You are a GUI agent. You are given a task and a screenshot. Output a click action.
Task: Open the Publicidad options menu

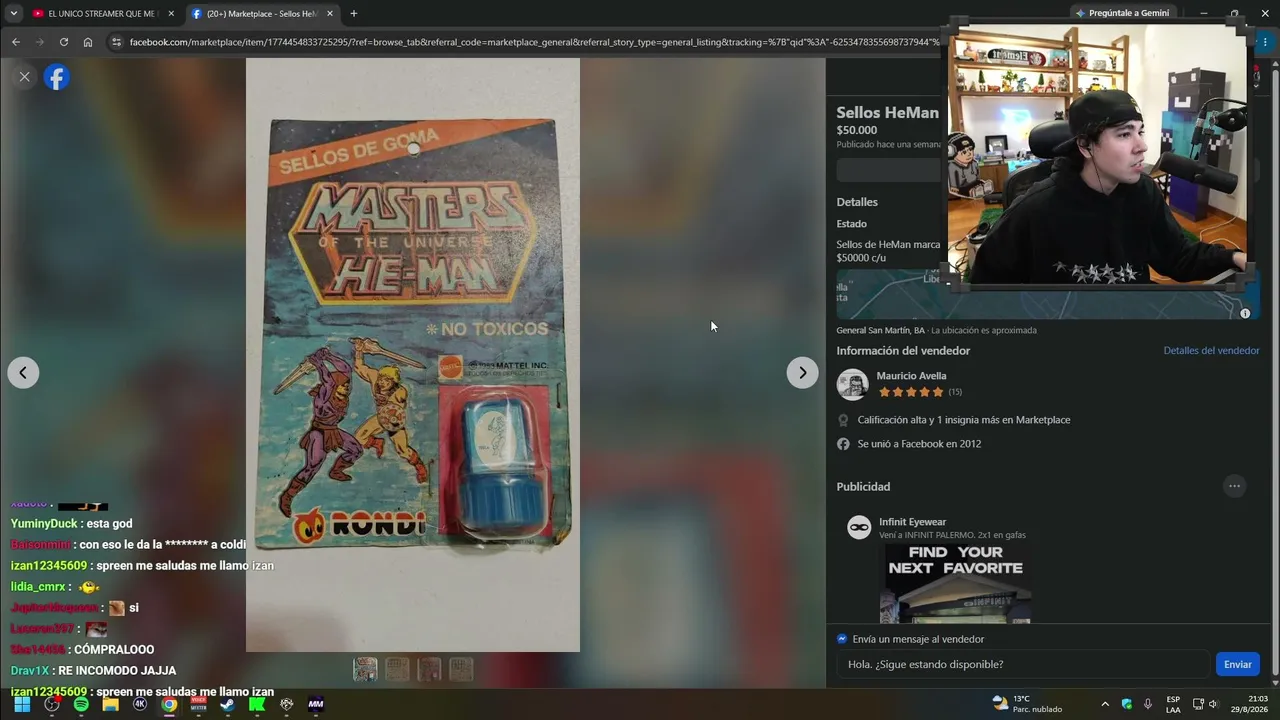(x=1234, y=487)
